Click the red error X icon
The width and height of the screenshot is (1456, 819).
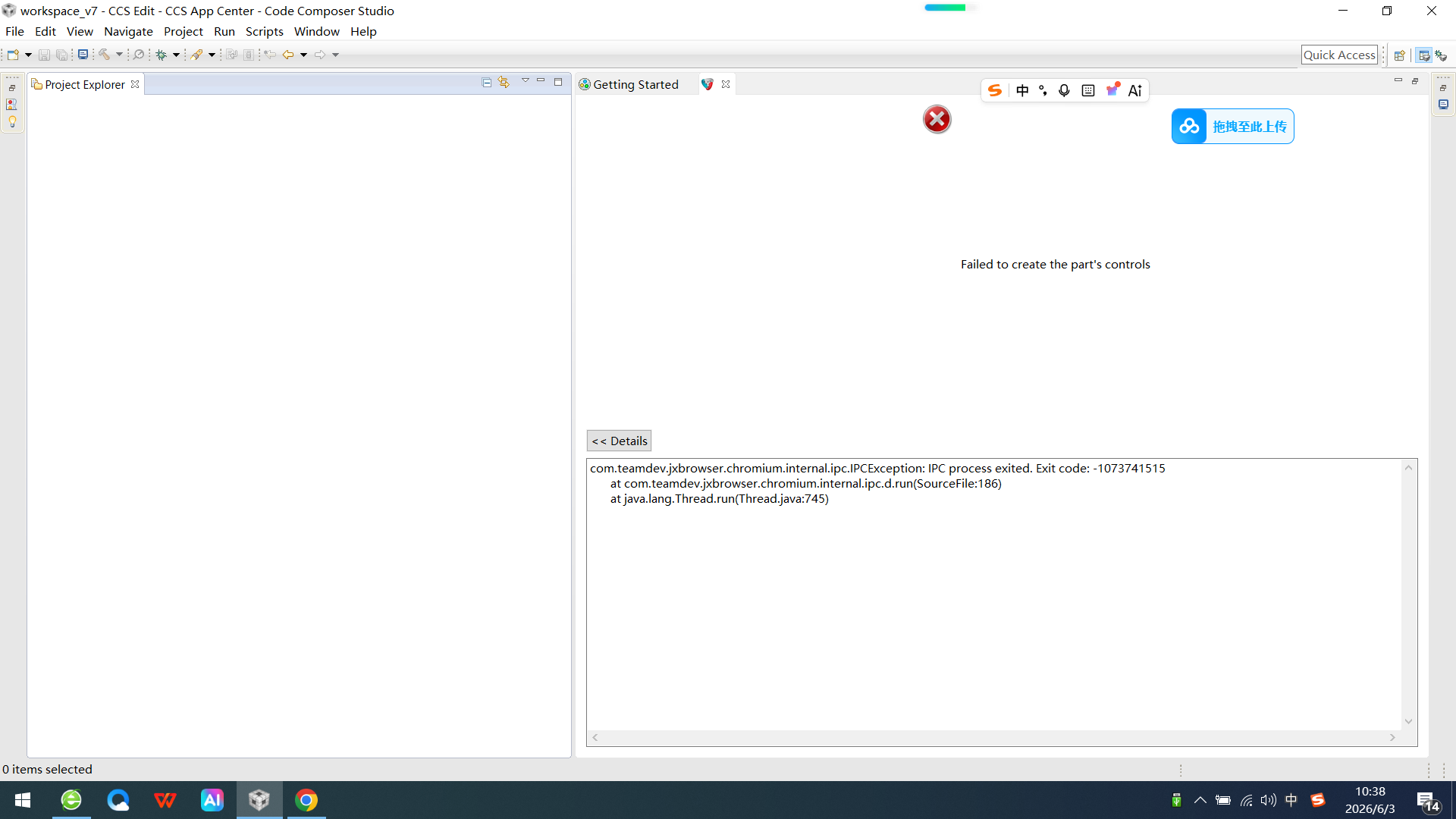(937, 119)
